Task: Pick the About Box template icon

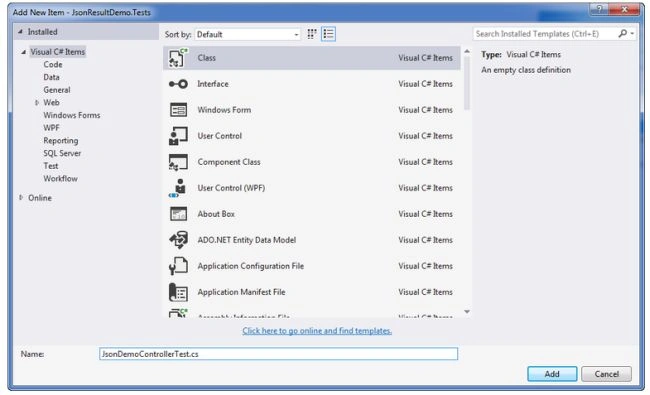Action: click(x=178, y=214)
